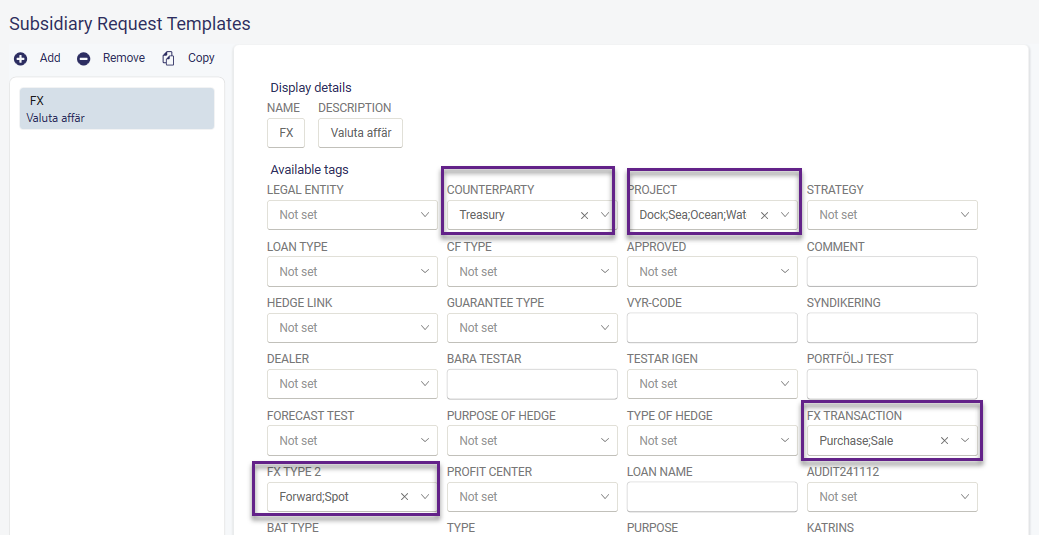The width and height of the screenshot is (1039, 535).
Task: Select the FX Valuta affär template
Action: pos(117,109)
